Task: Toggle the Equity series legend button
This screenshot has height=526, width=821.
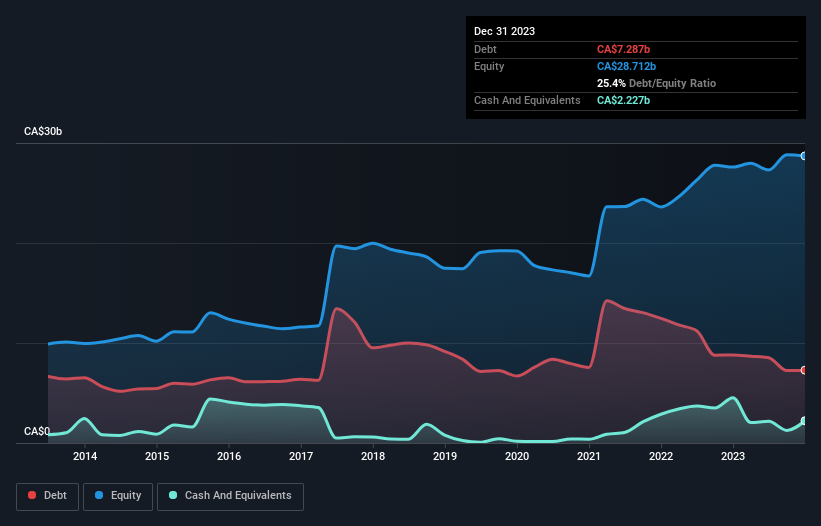Action: pyautogui.click(x=118, y=496)
